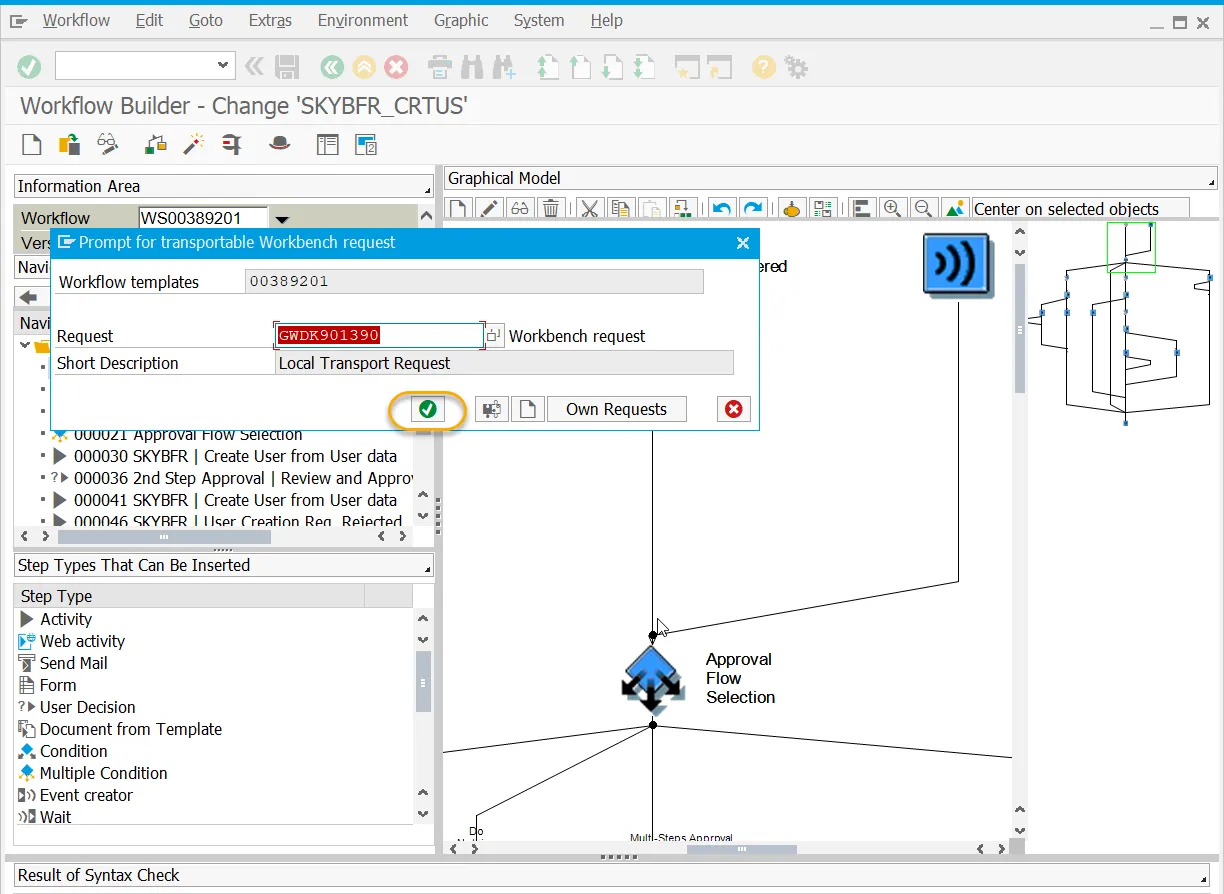Create a new workflow with the blank page icon
1224x894 pixels.
point(32,144)
